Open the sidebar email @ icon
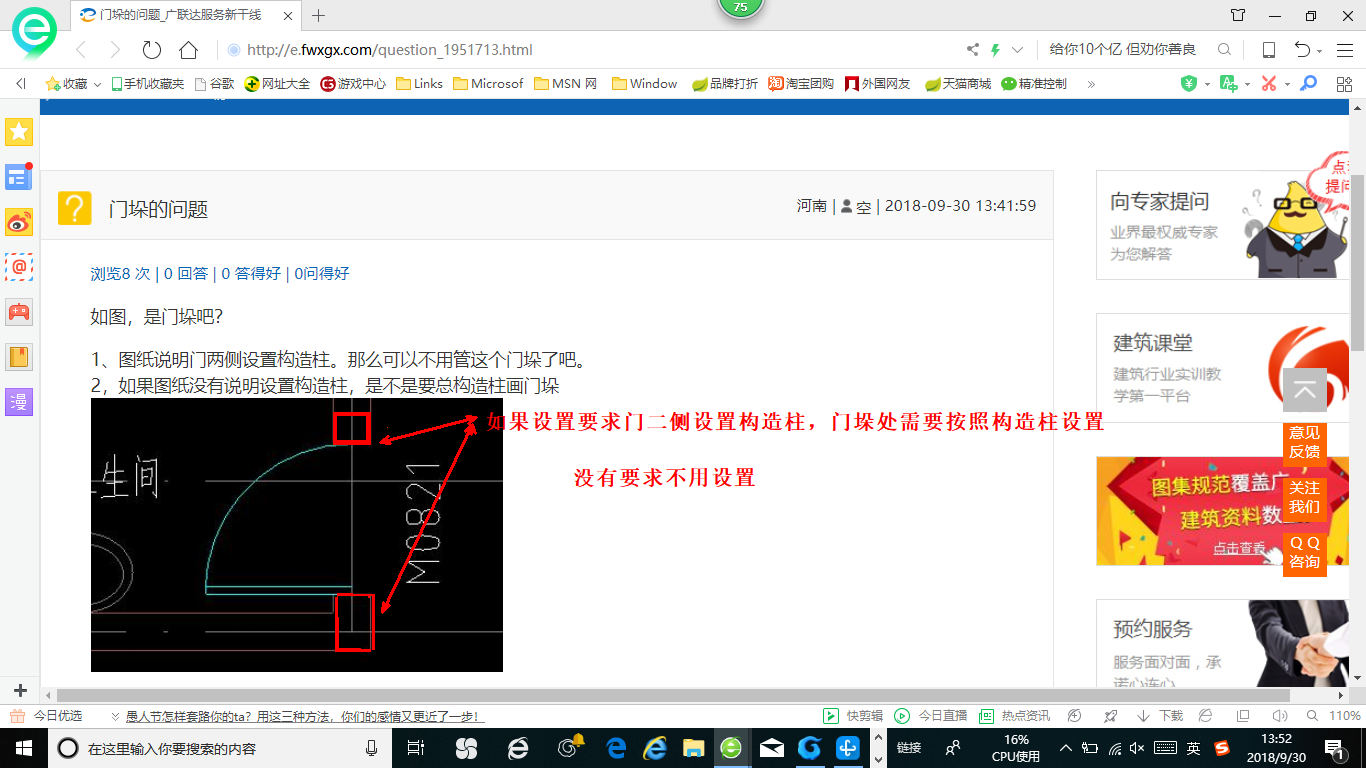Viewport: 1366px width, 768px height. (20, 266)
